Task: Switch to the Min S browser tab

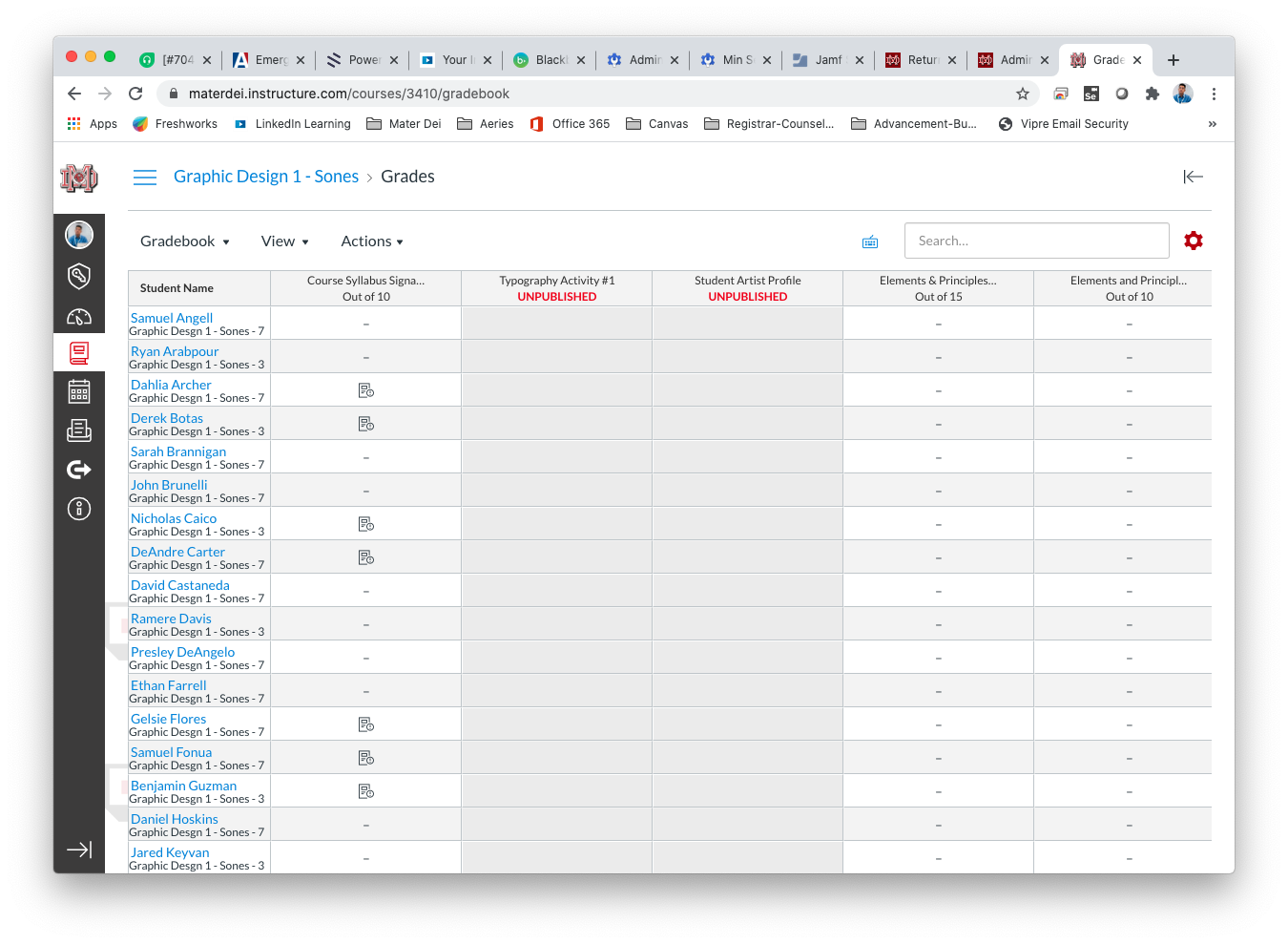Action: point(734,59)
